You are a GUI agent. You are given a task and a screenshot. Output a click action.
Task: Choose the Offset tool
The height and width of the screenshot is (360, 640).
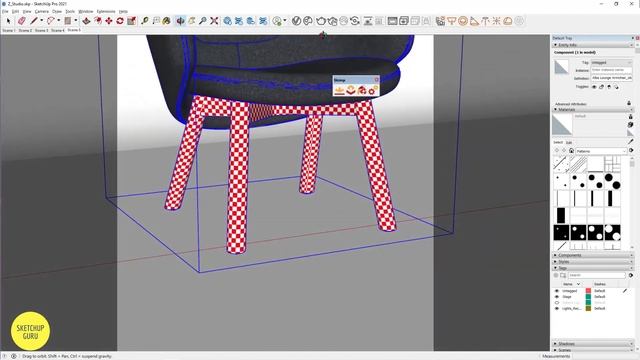click(98, 21)
